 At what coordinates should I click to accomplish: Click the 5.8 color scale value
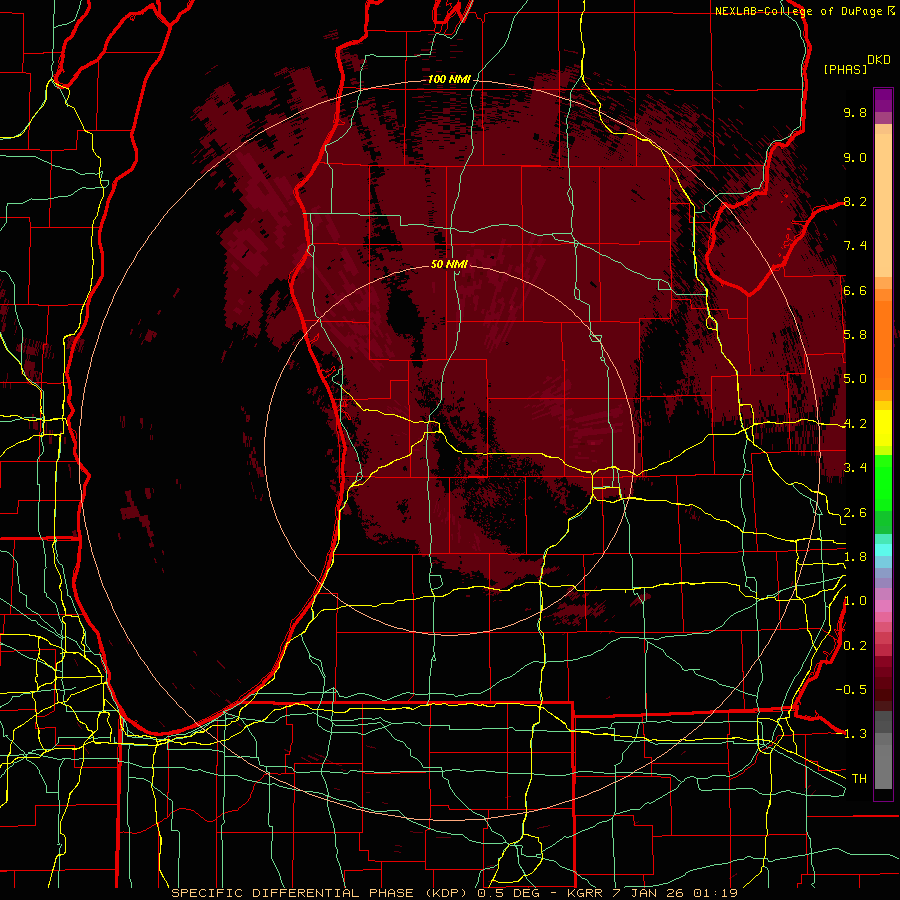click(x=855, y=335)
